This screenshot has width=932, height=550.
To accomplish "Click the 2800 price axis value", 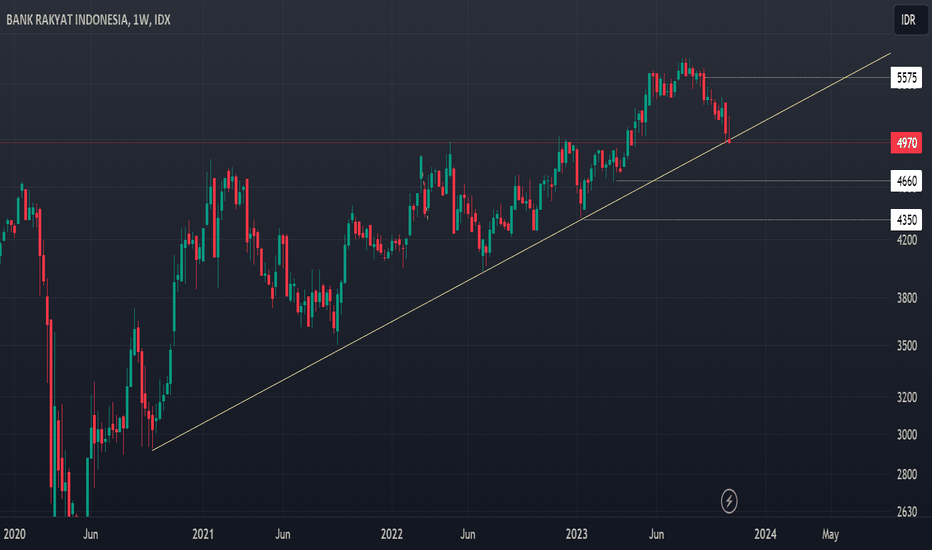I will pyautogui.click(x=906, y=474).
